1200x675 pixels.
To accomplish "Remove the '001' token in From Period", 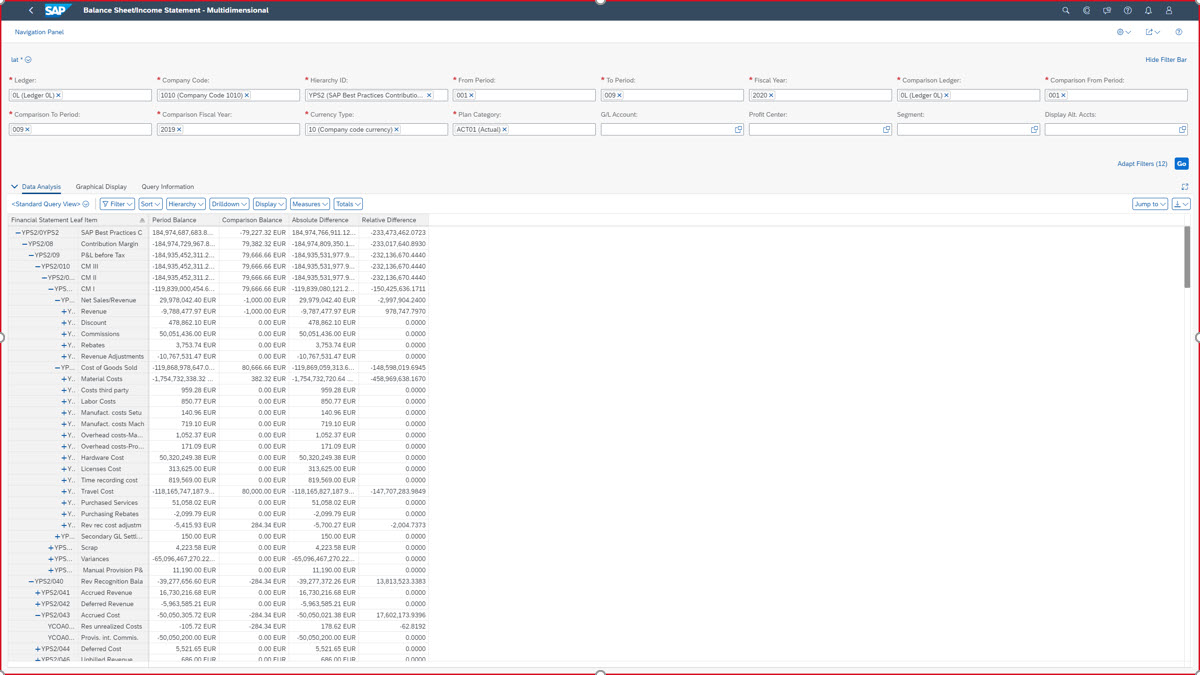I will [x=471, y=95].
